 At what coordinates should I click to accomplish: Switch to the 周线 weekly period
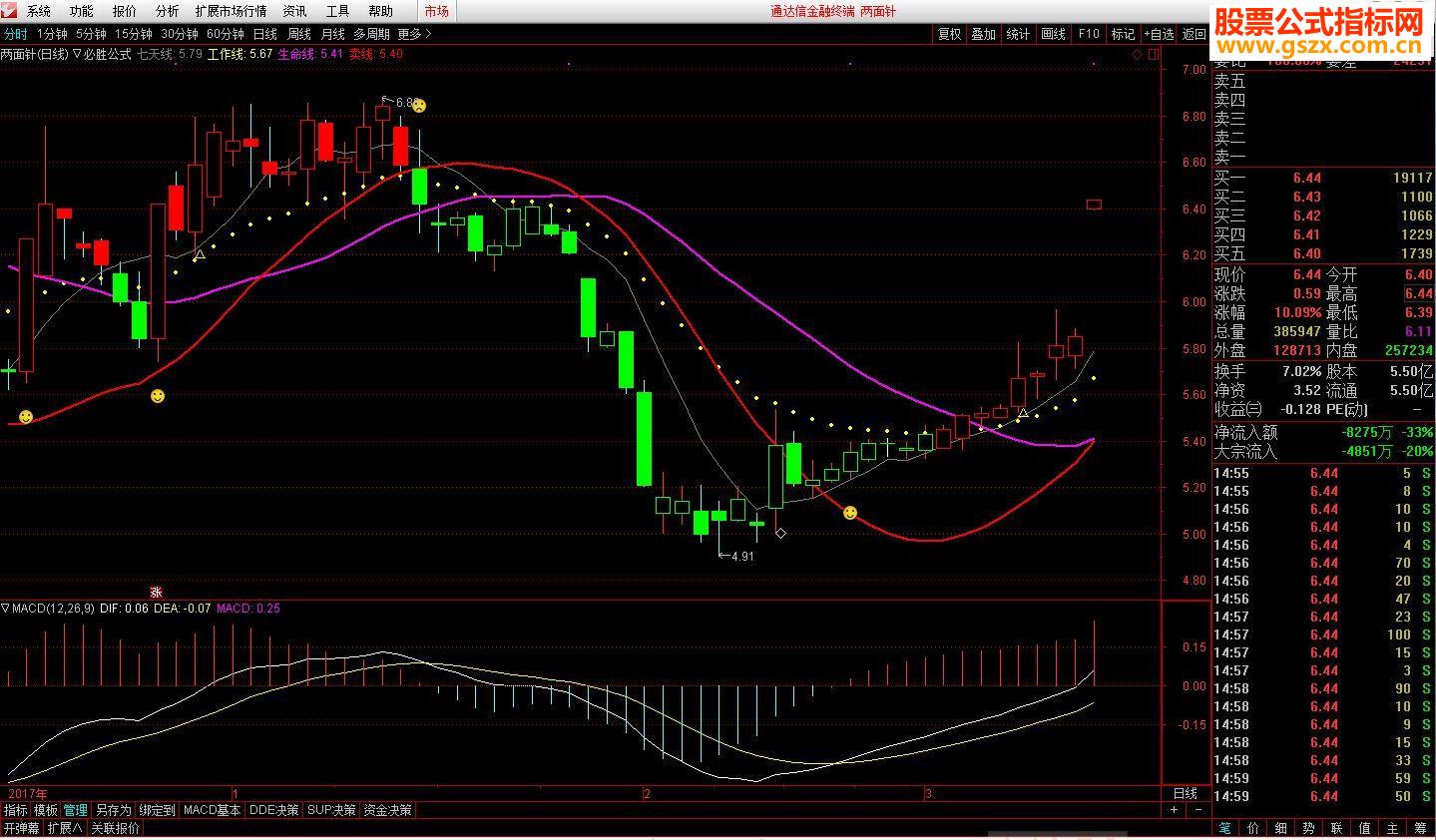tap(299, 34)
